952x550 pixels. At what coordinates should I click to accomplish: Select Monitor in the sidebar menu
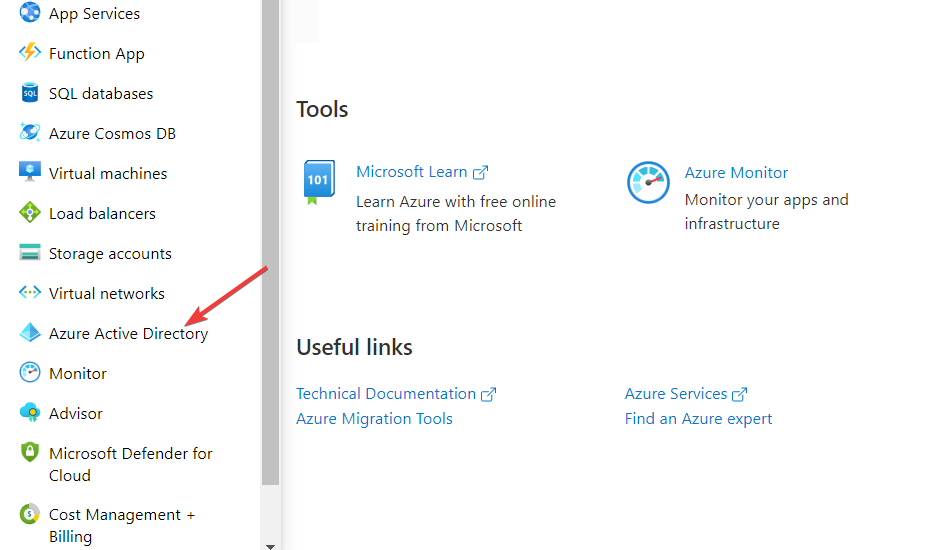pyautogui.click(x=78, y=373)
